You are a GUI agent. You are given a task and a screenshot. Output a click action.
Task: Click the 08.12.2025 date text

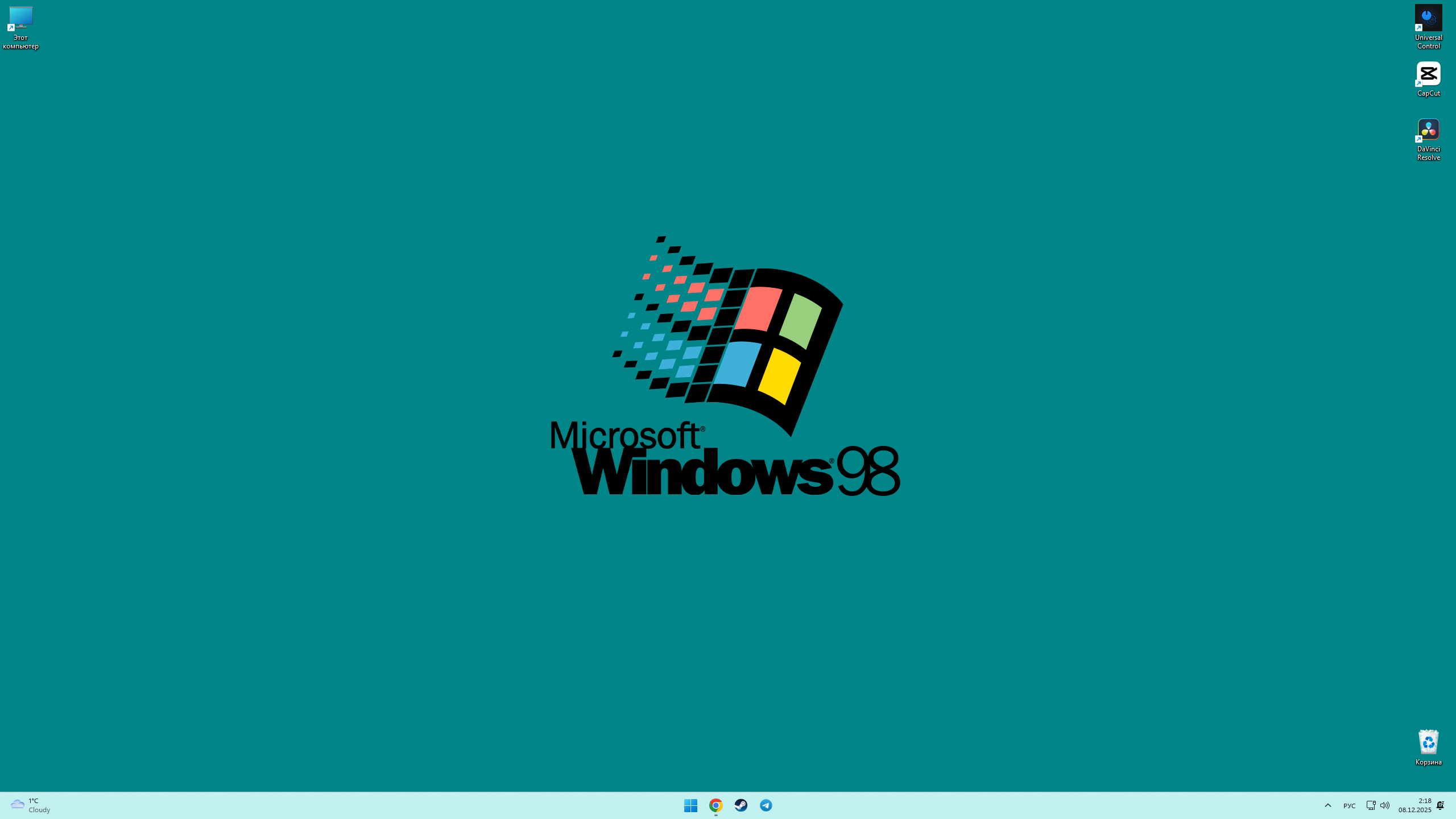point(1415,810)
